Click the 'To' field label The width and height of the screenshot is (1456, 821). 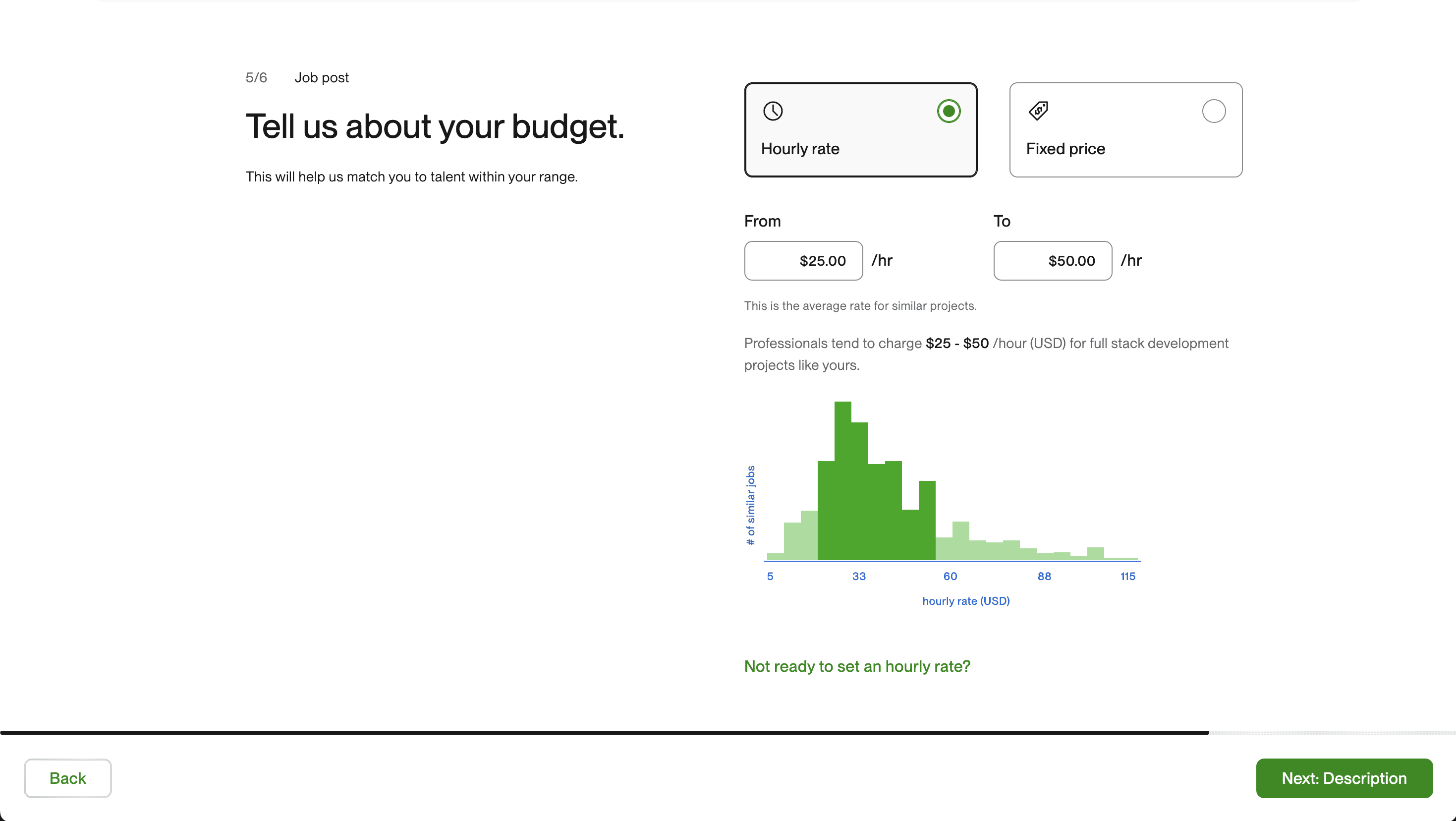click(1002, 221)
